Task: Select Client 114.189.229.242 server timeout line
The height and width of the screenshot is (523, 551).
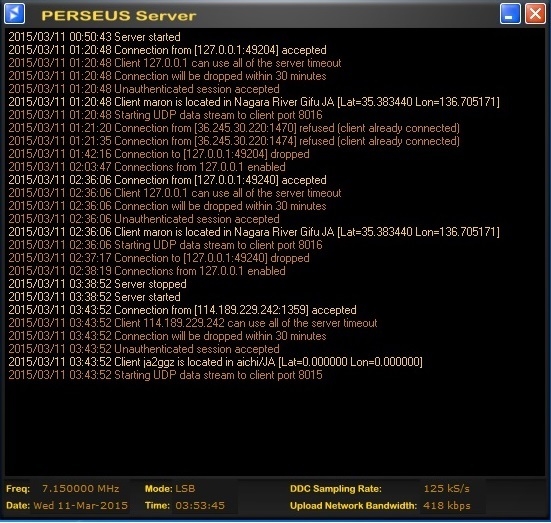Action: (193, 323)
